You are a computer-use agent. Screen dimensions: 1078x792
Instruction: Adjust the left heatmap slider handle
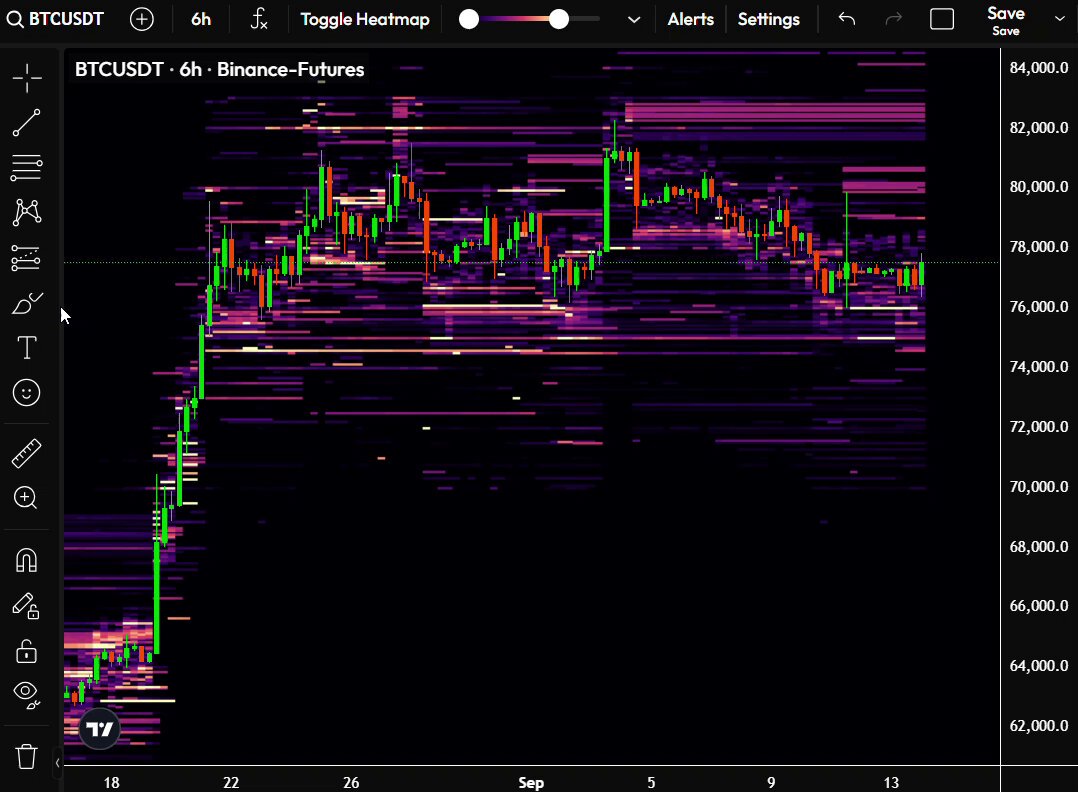click(x=469, y=19)
